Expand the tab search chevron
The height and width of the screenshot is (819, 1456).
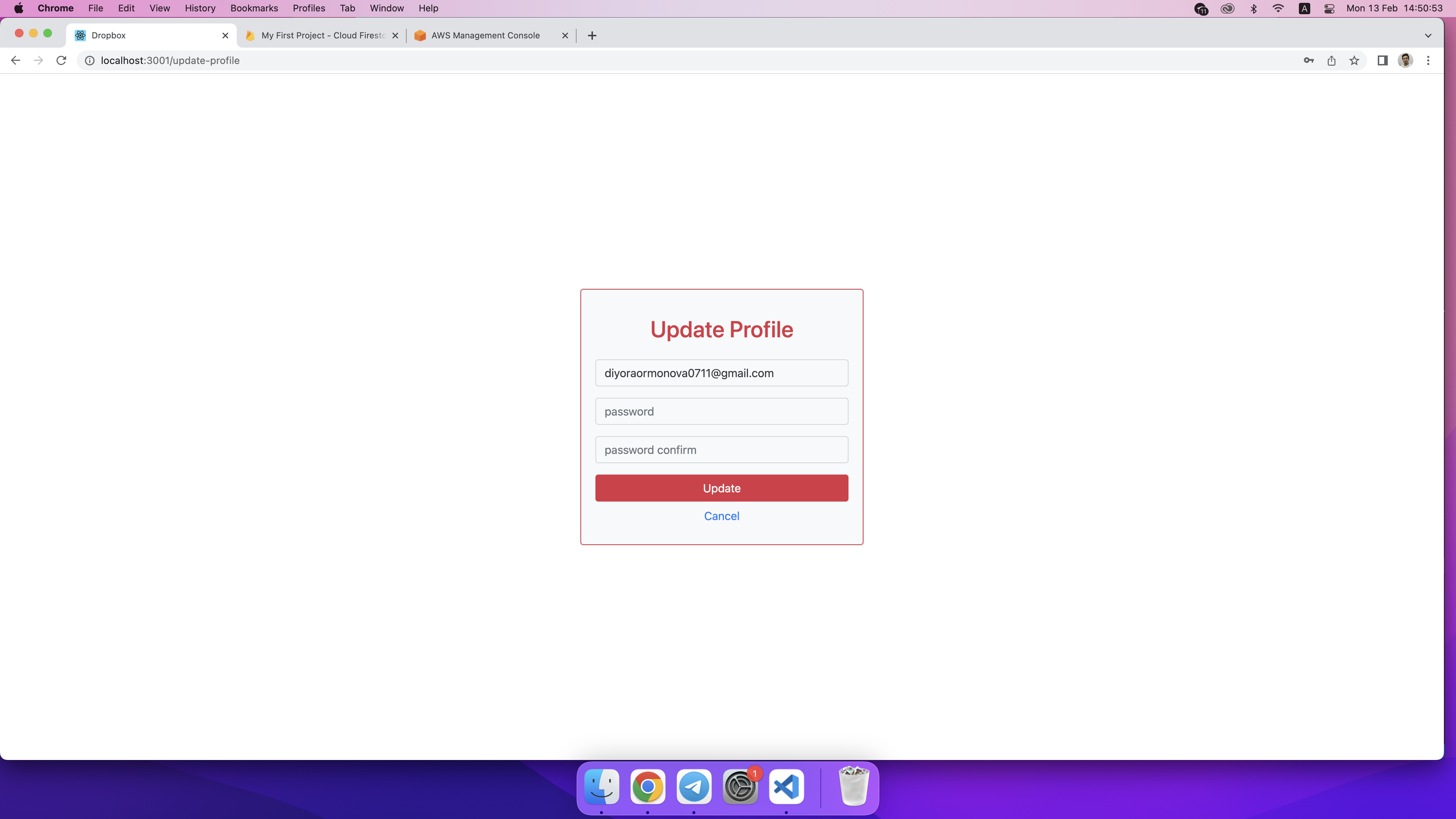(1428, 36)
